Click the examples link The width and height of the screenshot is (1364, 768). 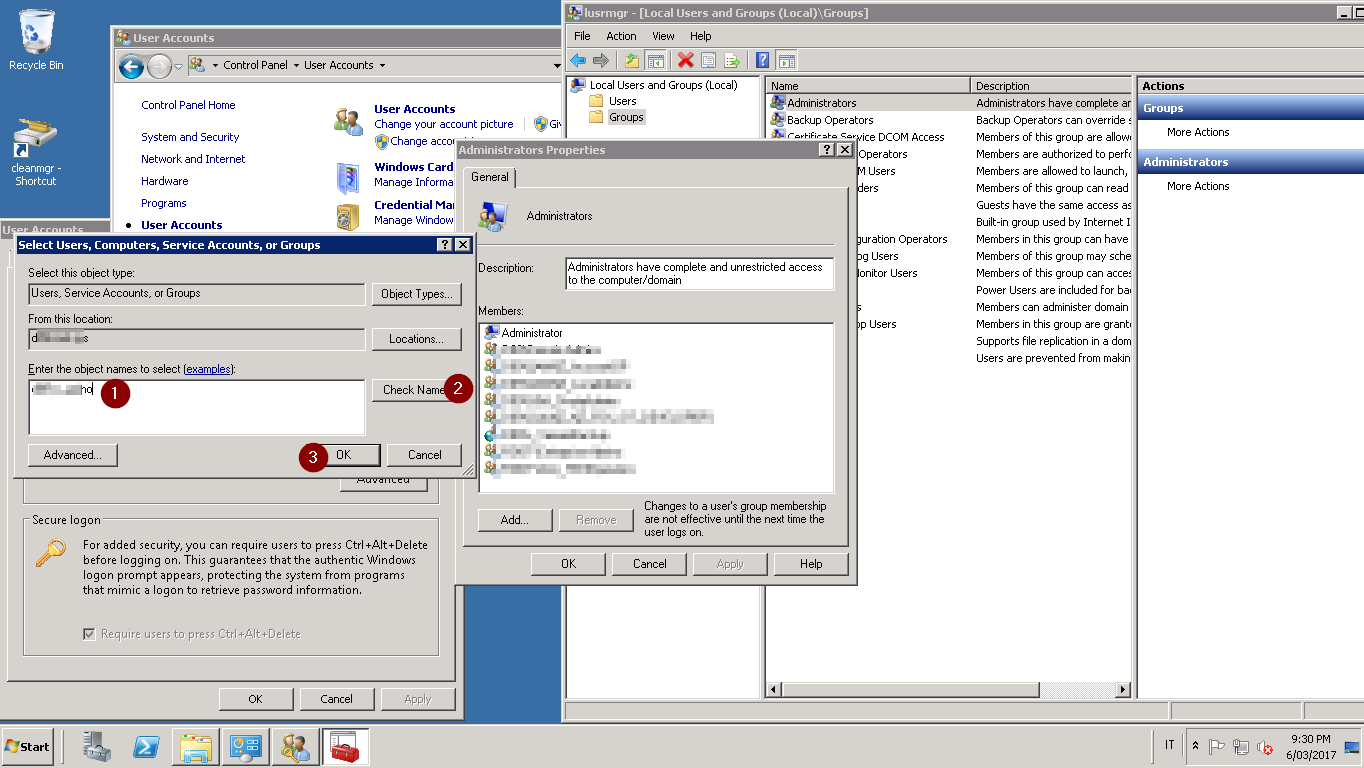click(x=208, y=369)
